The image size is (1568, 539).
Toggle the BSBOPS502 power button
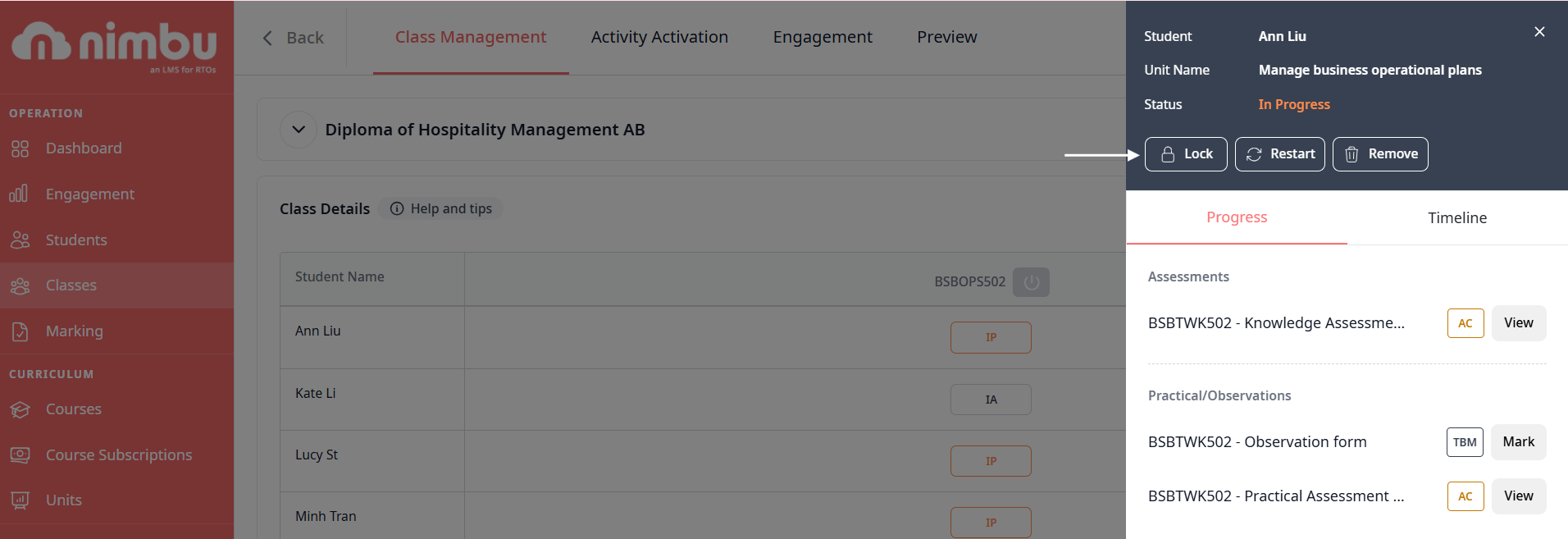[x=1031, y=282]
